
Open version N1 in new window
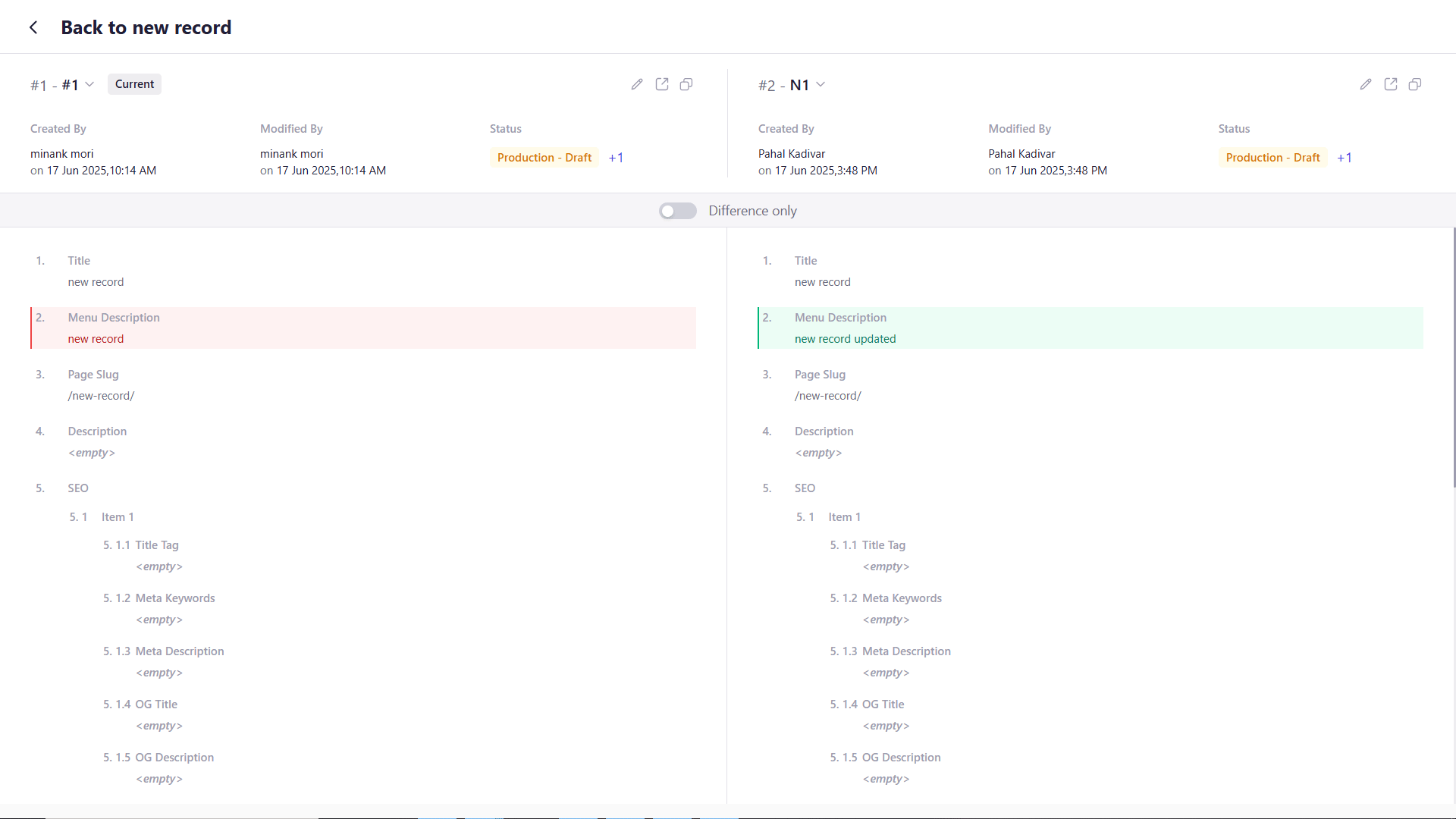pyautogui.click(x=1391, y=84)
